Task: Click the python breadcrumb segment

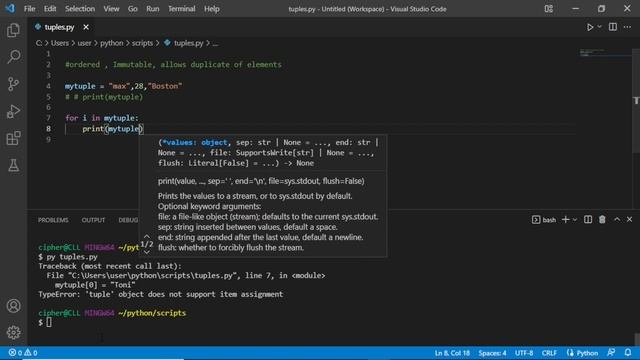Action: coord(111,43)
